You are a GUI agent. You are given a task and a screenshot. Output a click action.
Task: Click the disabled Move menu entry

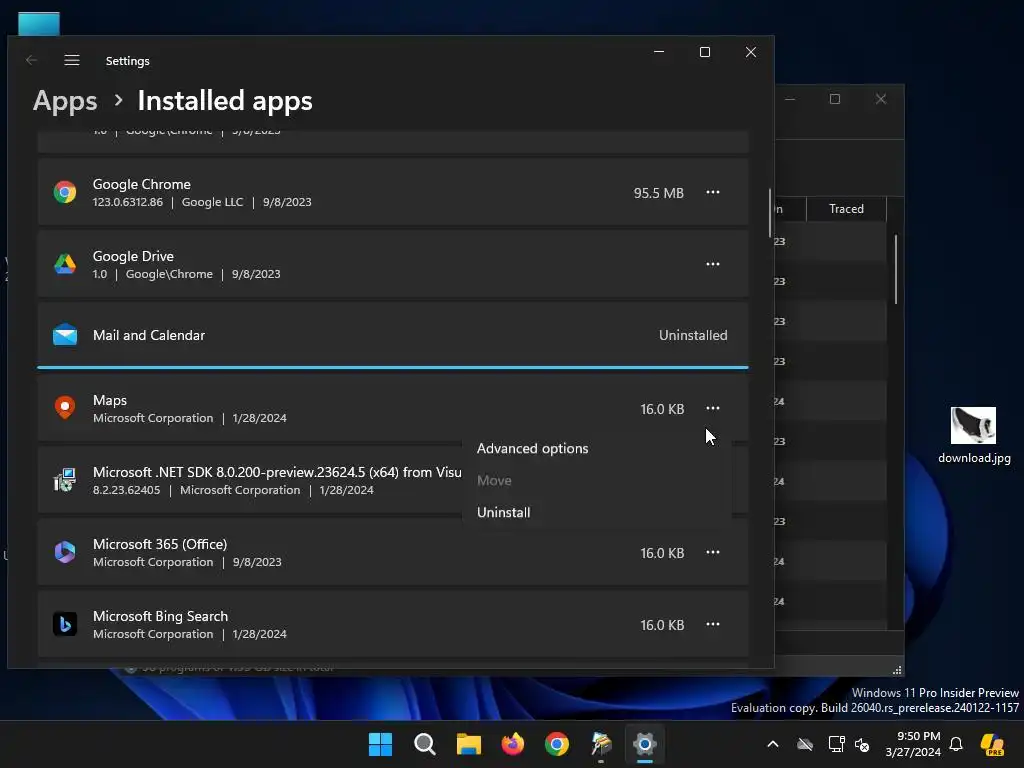click(494, 481)
